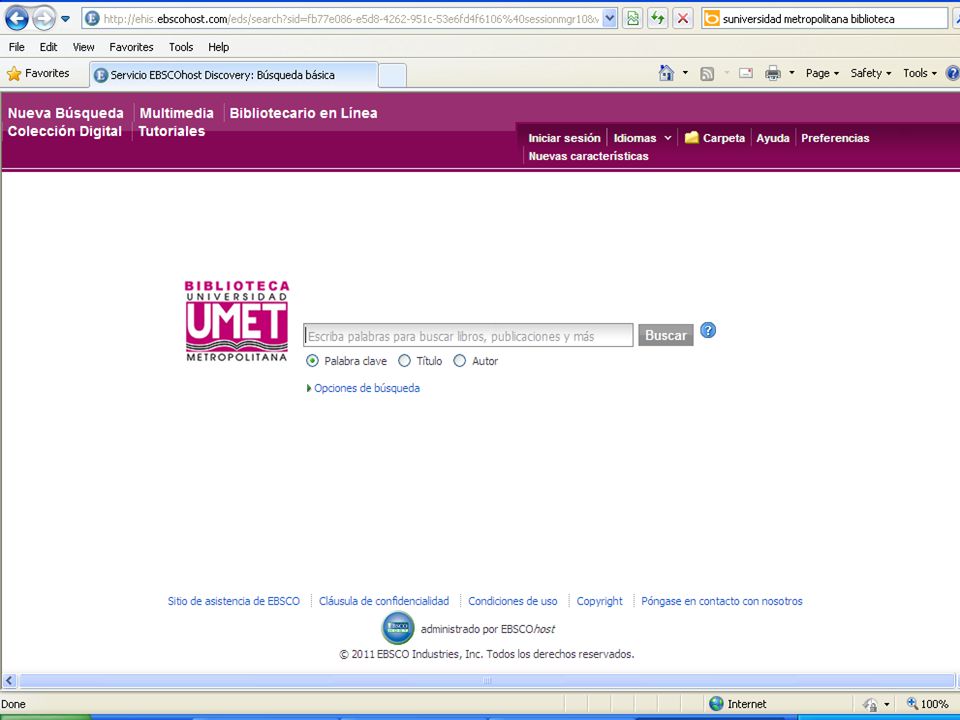Expand Opciones de búsqueda
This screenshot has width=960, height=720.
point(363,388)
